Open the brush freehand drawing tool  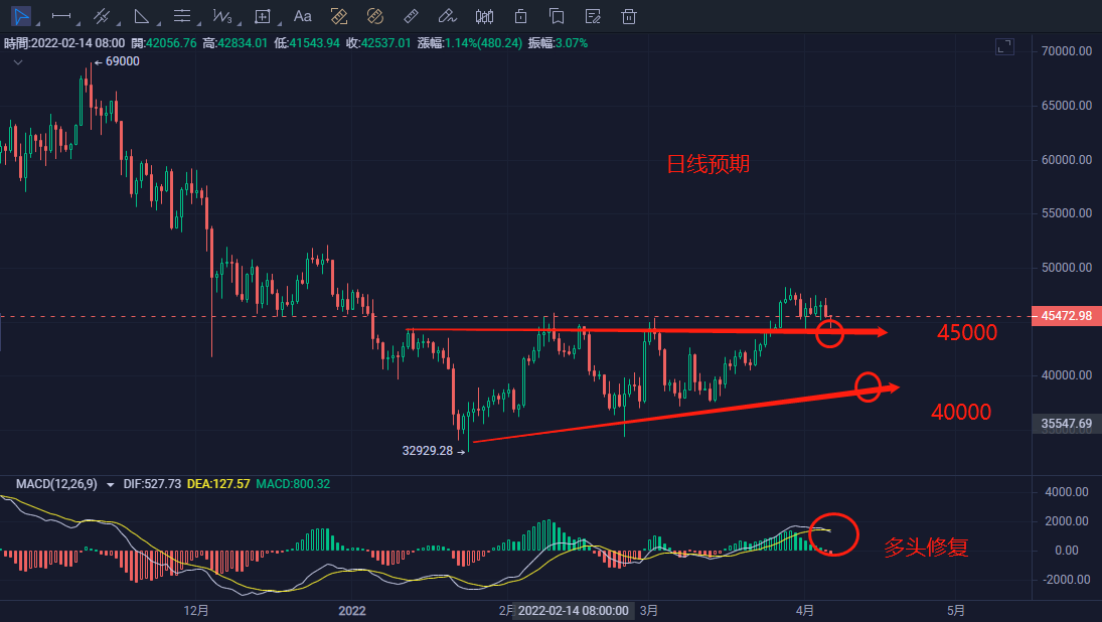pos(447,16)
